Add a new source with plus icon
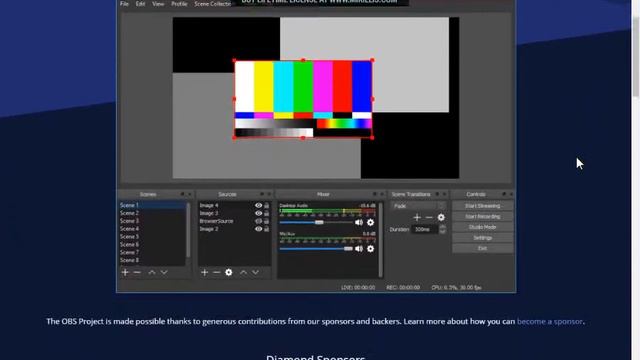The width and height of the screenshot is (640, 360). (x=204, y=272)
